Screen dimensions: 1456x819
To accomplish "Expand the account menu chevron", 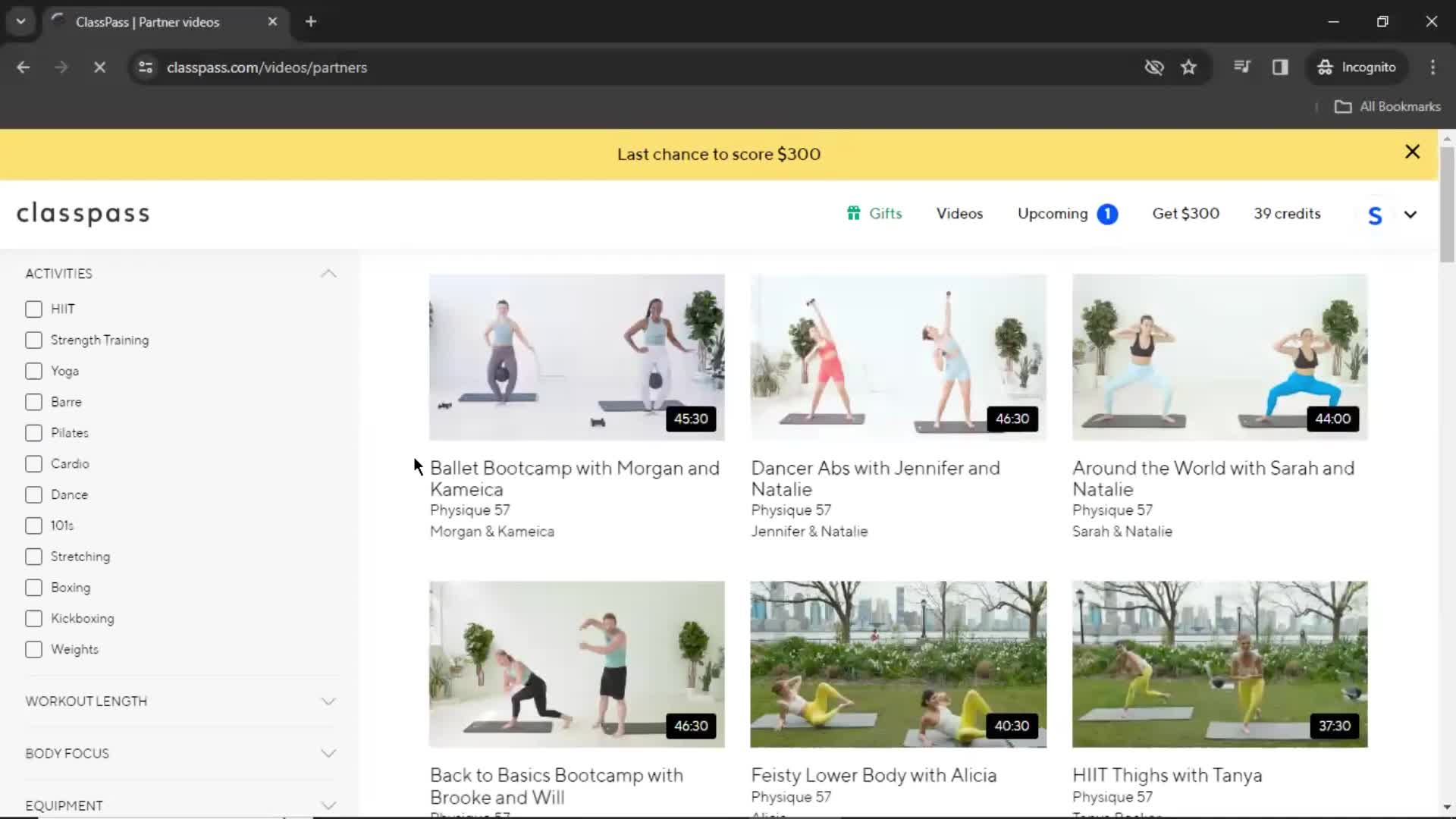I will coord(1410,215).
